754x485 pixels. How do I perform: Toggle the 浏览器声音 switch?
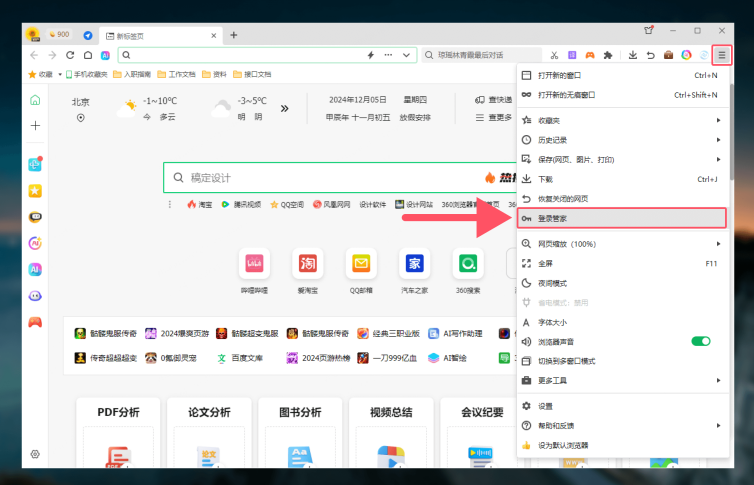point(700,341)
